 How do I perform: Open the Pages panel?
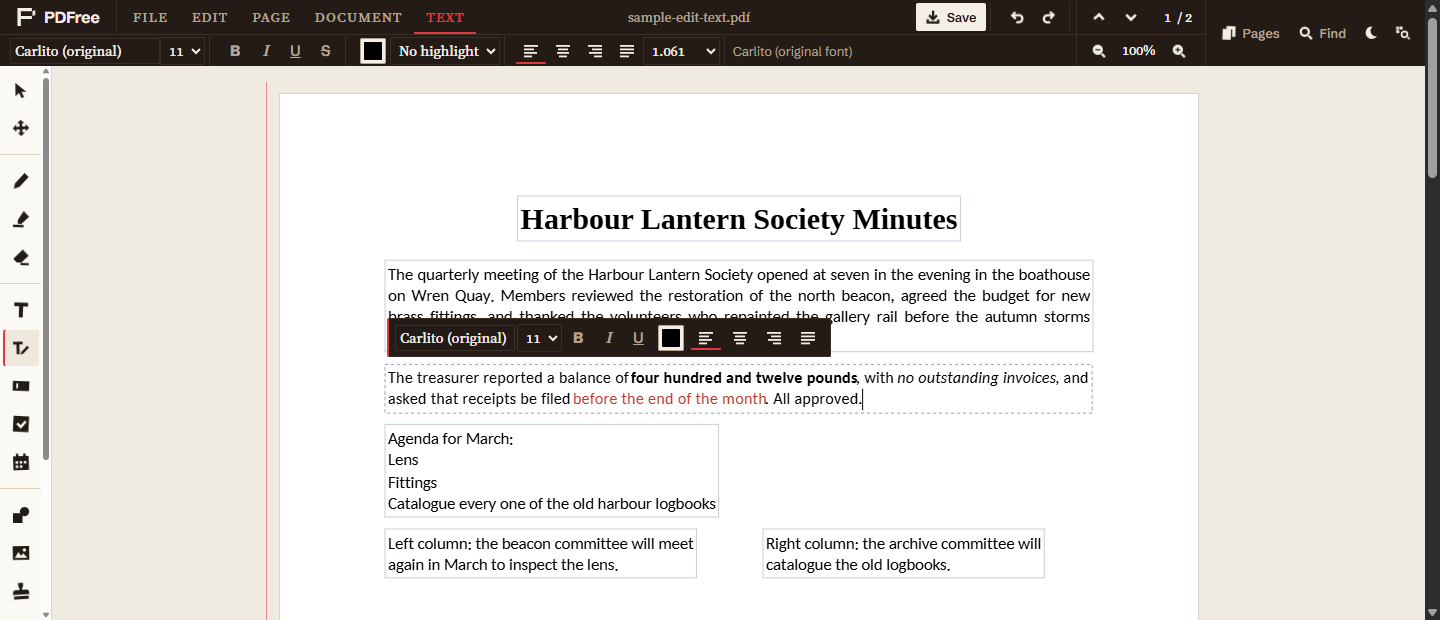(1251, 33)
